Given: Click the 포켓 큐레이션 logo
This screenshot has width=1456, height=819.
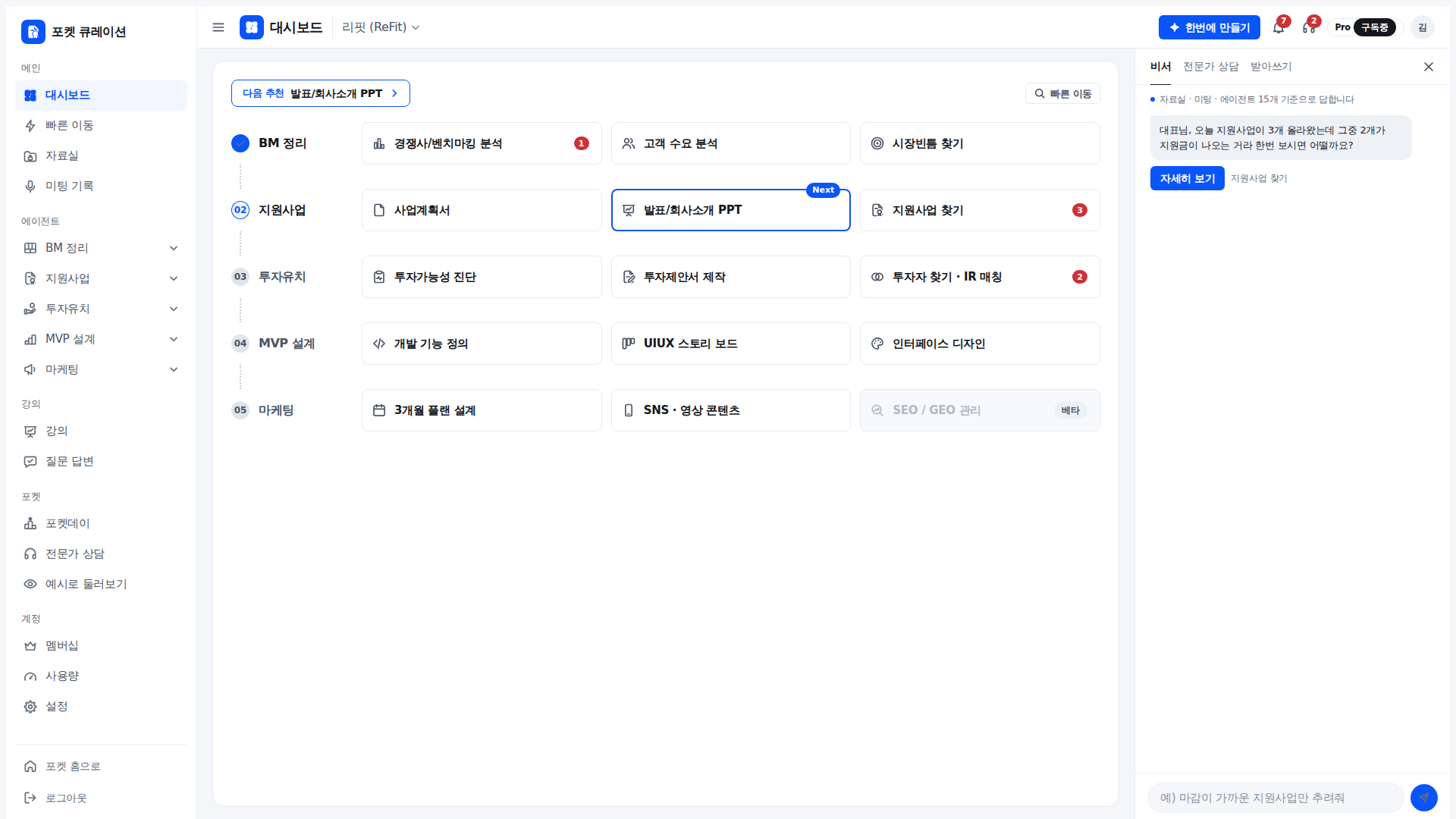Looking at the screenshot, I should pyautogui.click(x=74, y=32).
